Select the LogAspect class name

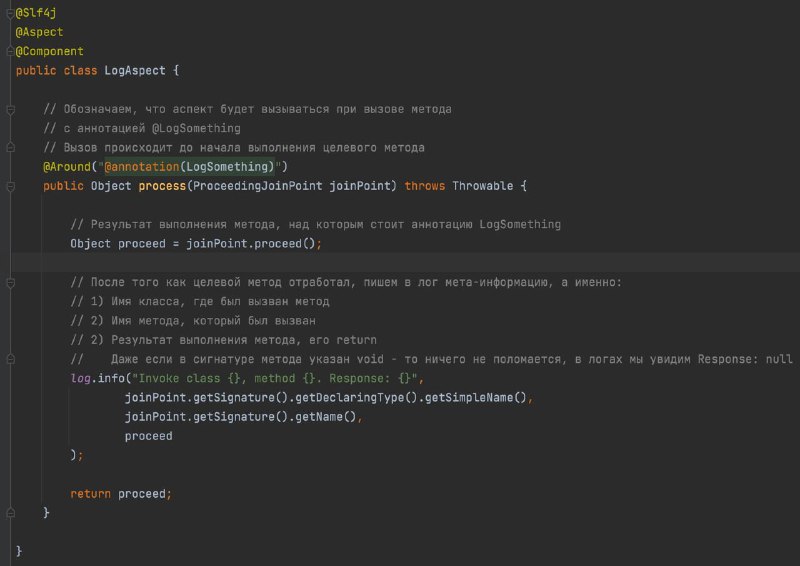(135, 70)
